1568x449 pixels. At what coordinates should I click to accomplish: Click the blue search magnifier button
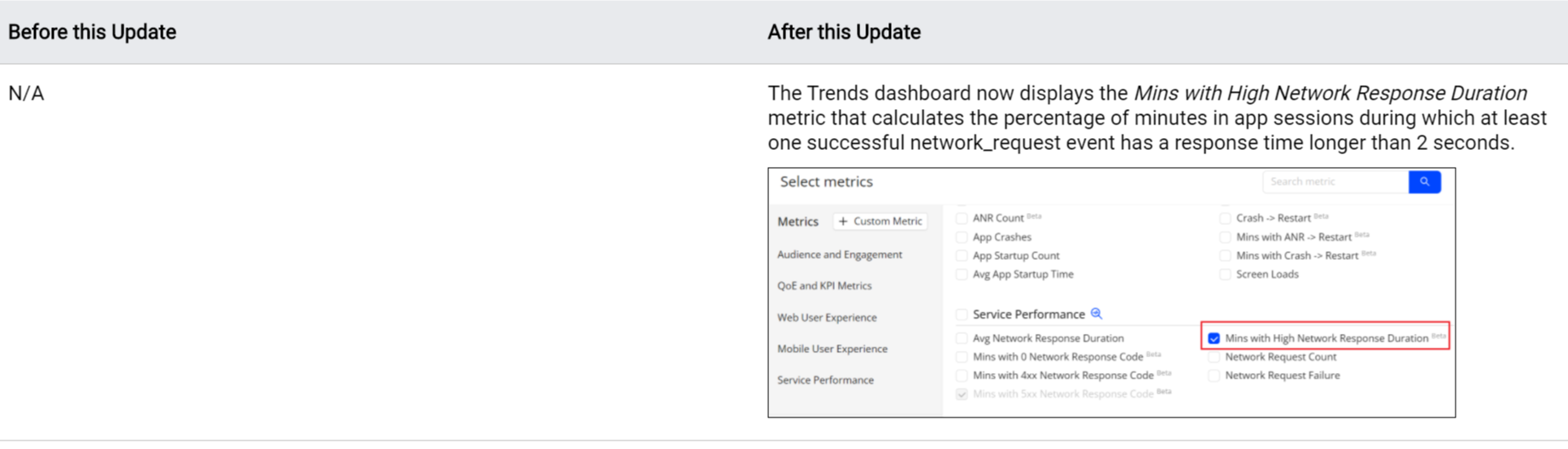pyautogui.click(x=1424, y=181)
